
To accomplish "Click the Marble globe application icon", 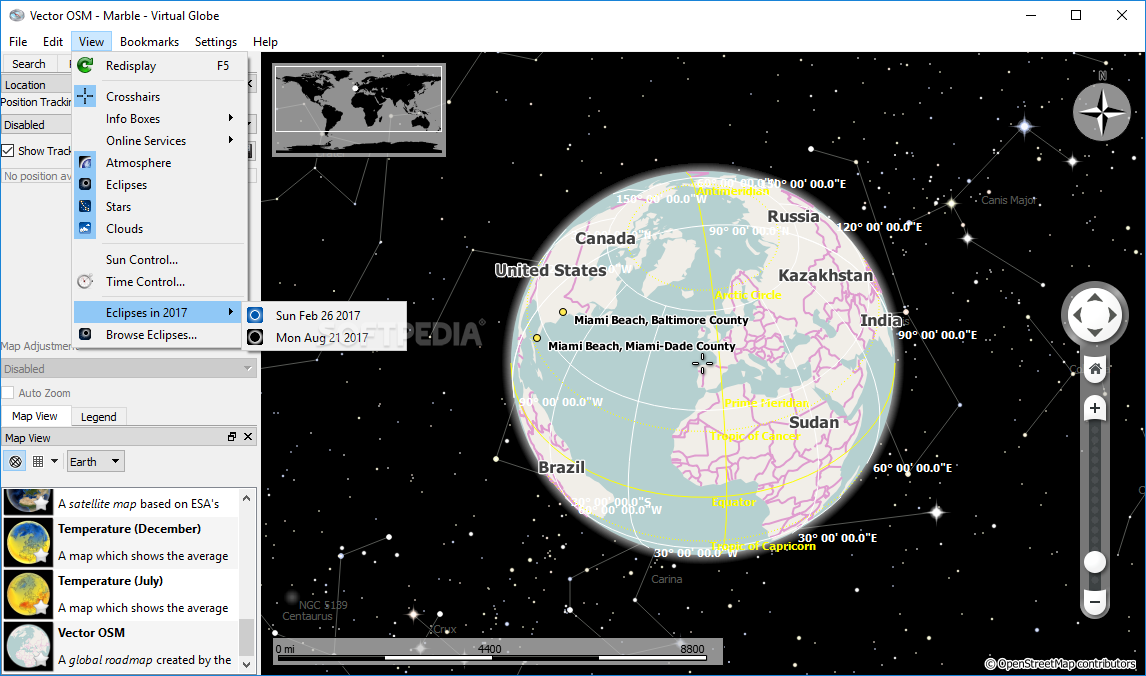I will click(16, 15).
